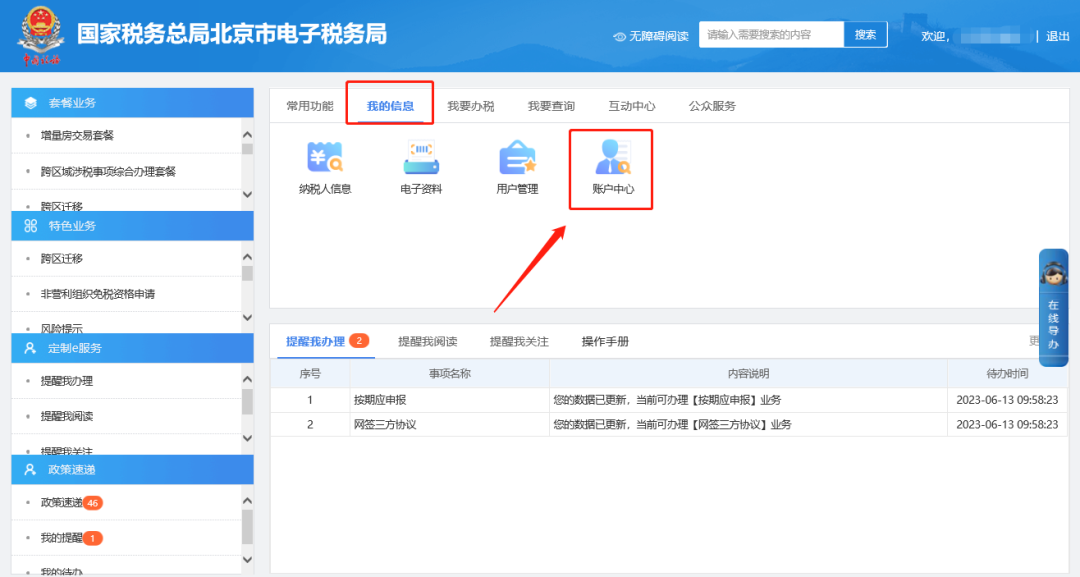Click the 序号 column header
Screen dimensions: 1080x577
(x=310, y=374)
